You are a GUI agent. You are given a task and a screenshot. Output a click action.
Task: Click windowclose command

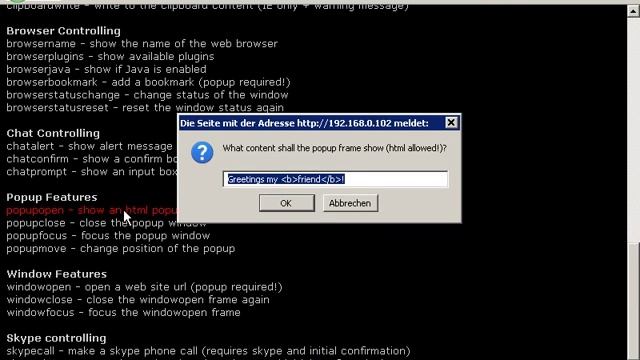pos(138,300)
